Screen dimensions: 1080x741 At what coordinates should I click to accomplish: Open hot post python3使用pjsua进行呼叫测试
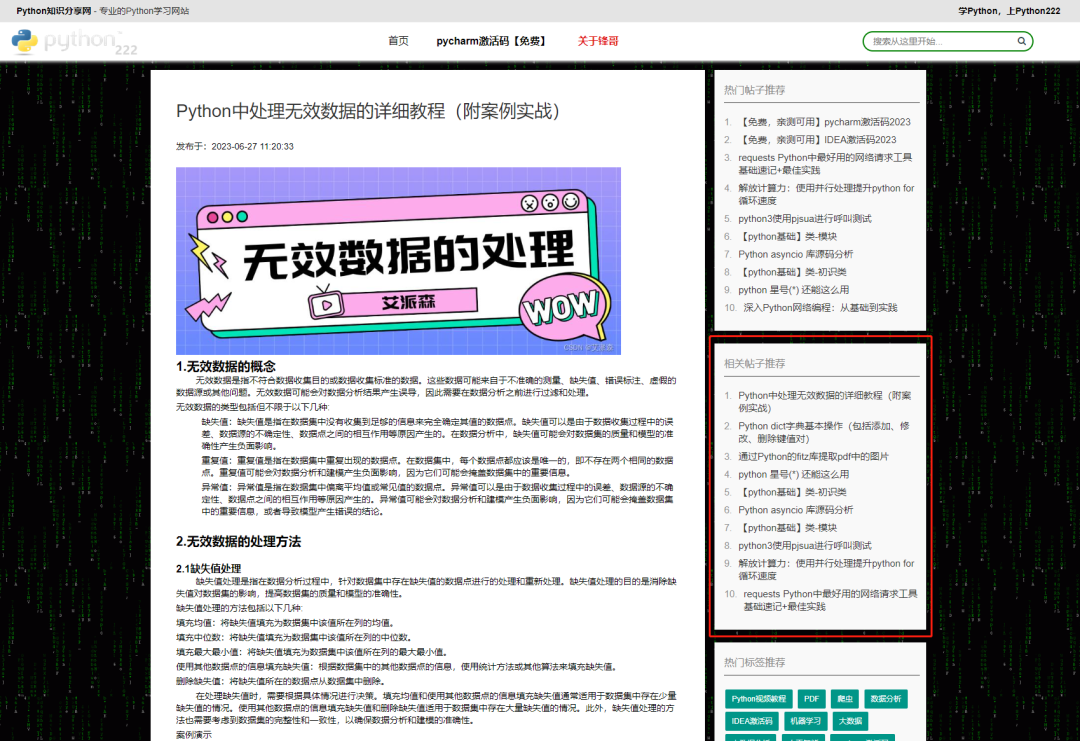[804, 218]
